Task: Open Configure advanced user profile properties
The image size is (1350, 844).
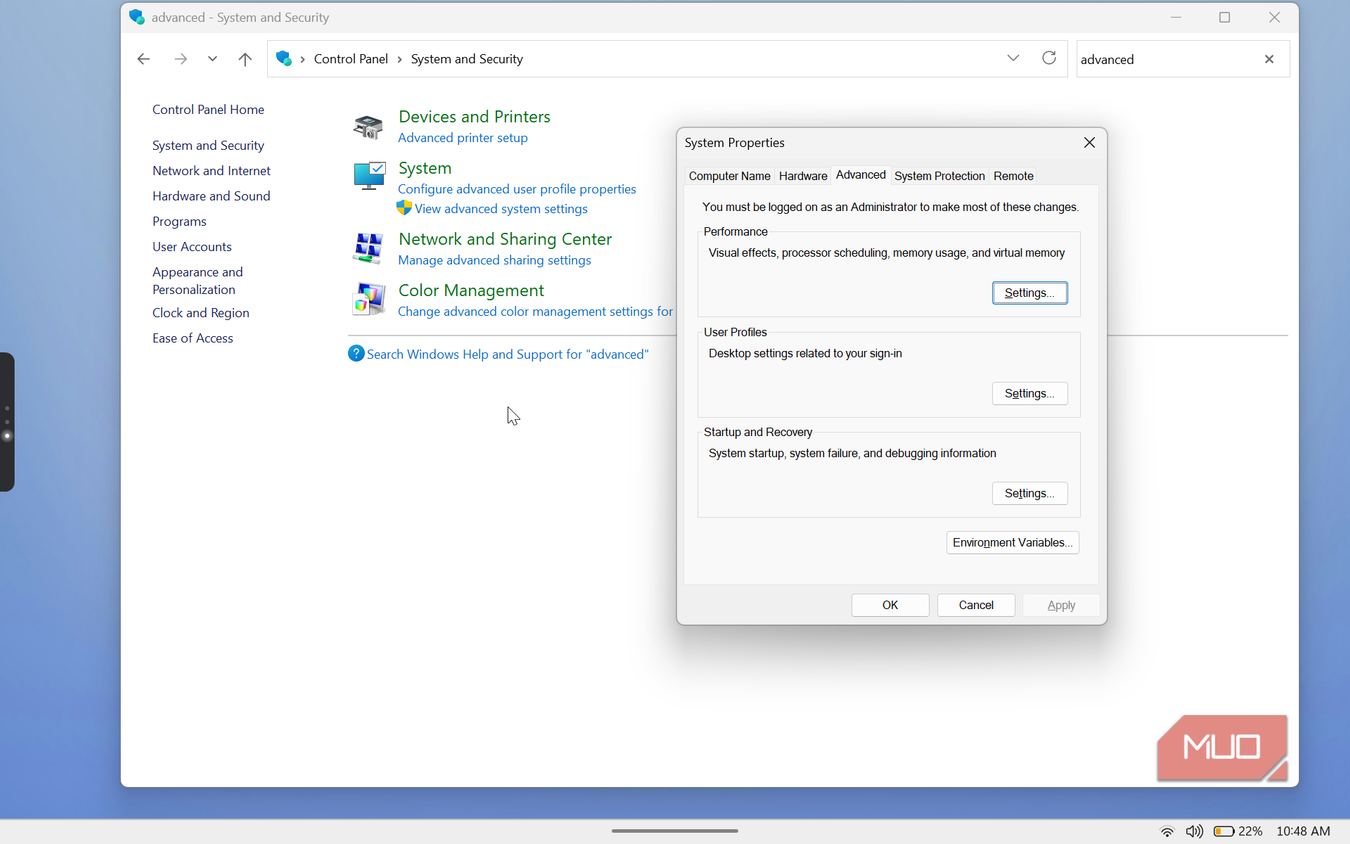Action: point(517,189)
